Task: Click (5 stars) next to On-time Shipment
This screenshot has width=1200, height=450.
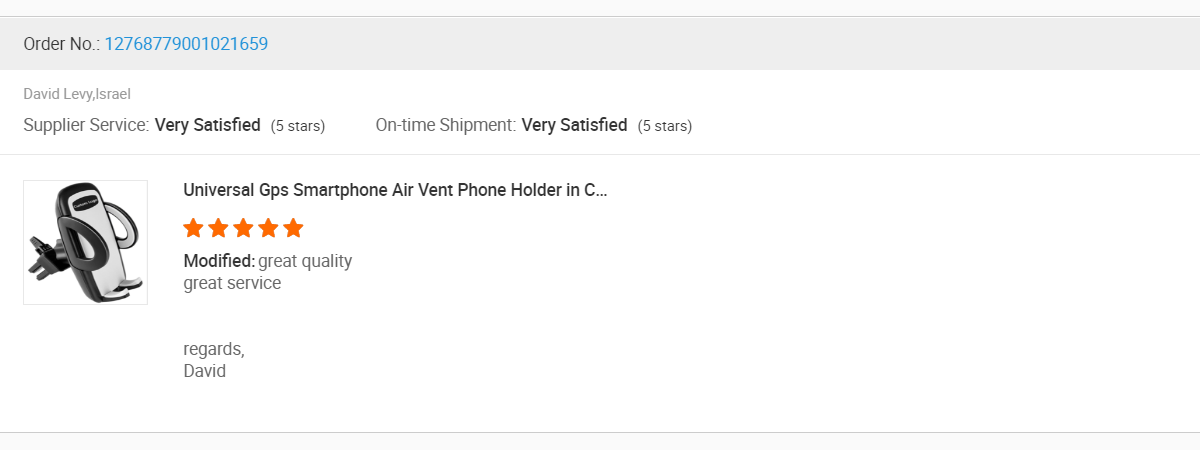Action: click(665, 126)
